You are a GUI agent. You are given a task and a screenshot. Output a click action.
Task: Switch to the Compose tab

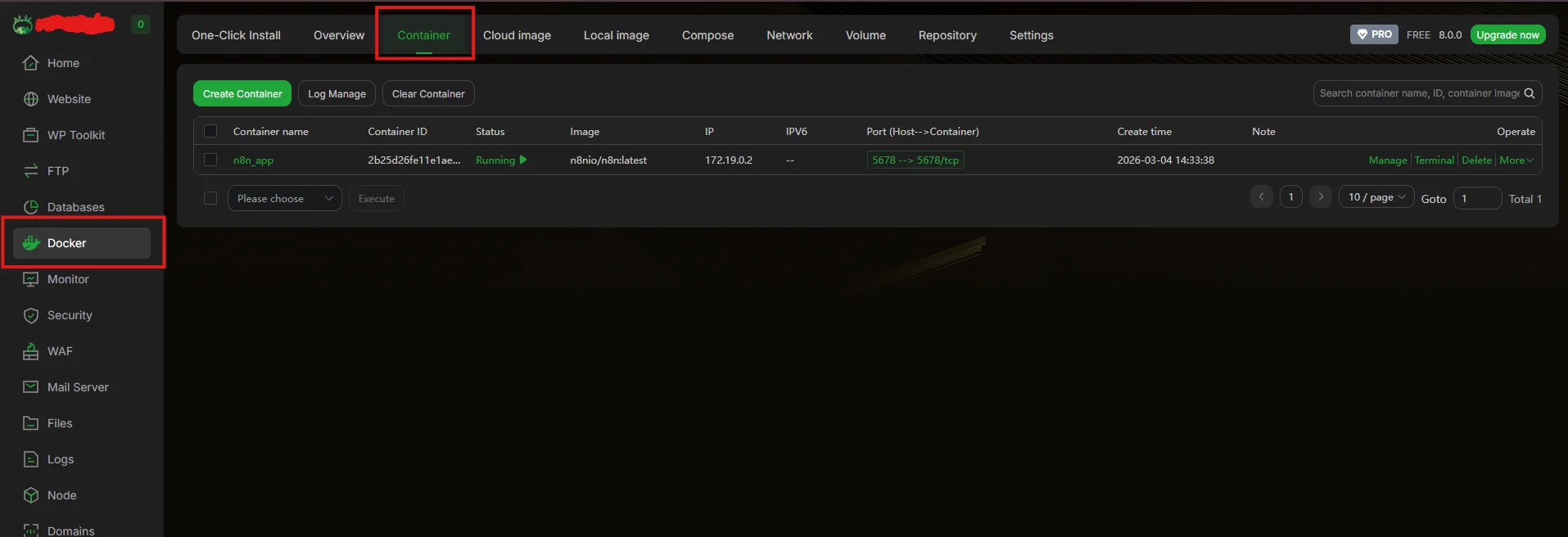click(x=707, y=35)
